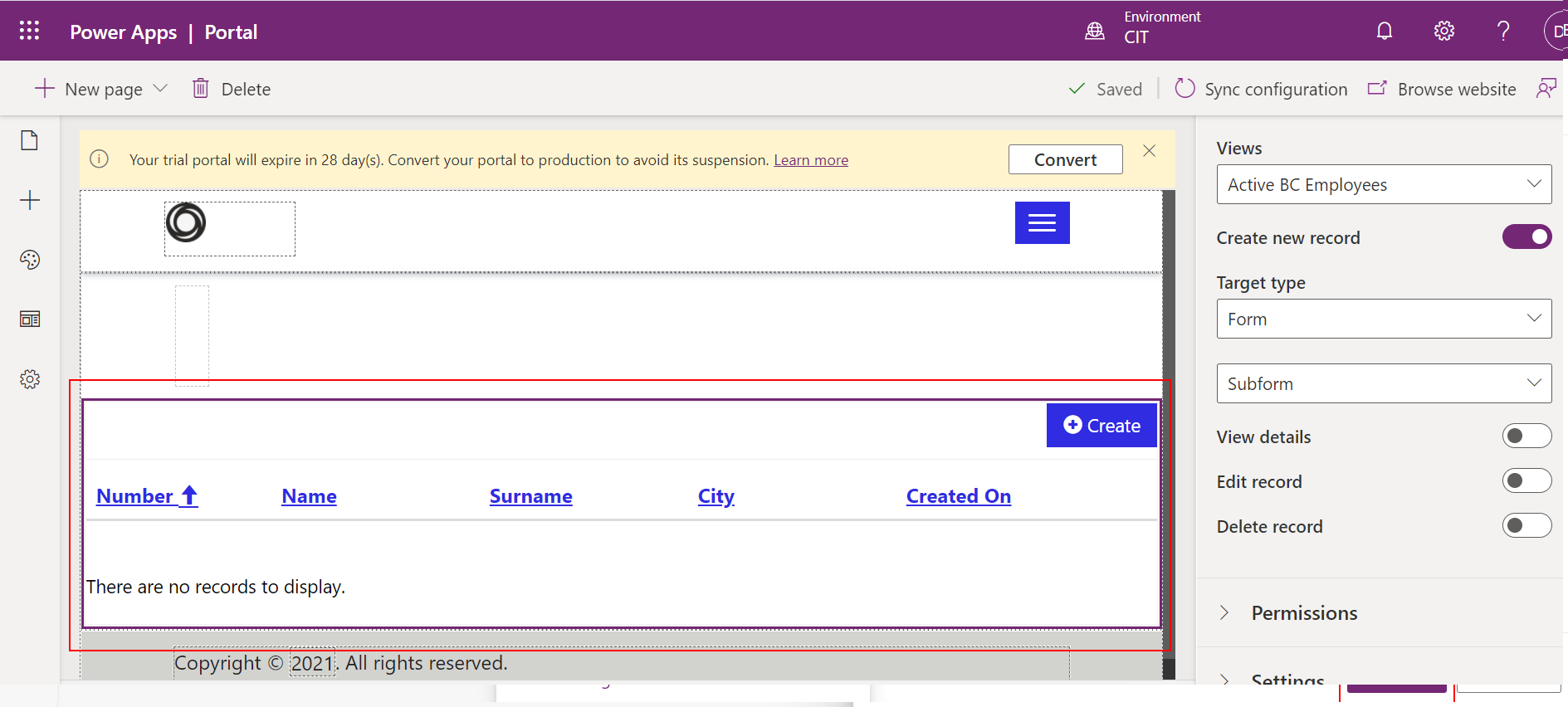
Task: Click the Environment globe icon
Action: click(x=1095, y=31)
